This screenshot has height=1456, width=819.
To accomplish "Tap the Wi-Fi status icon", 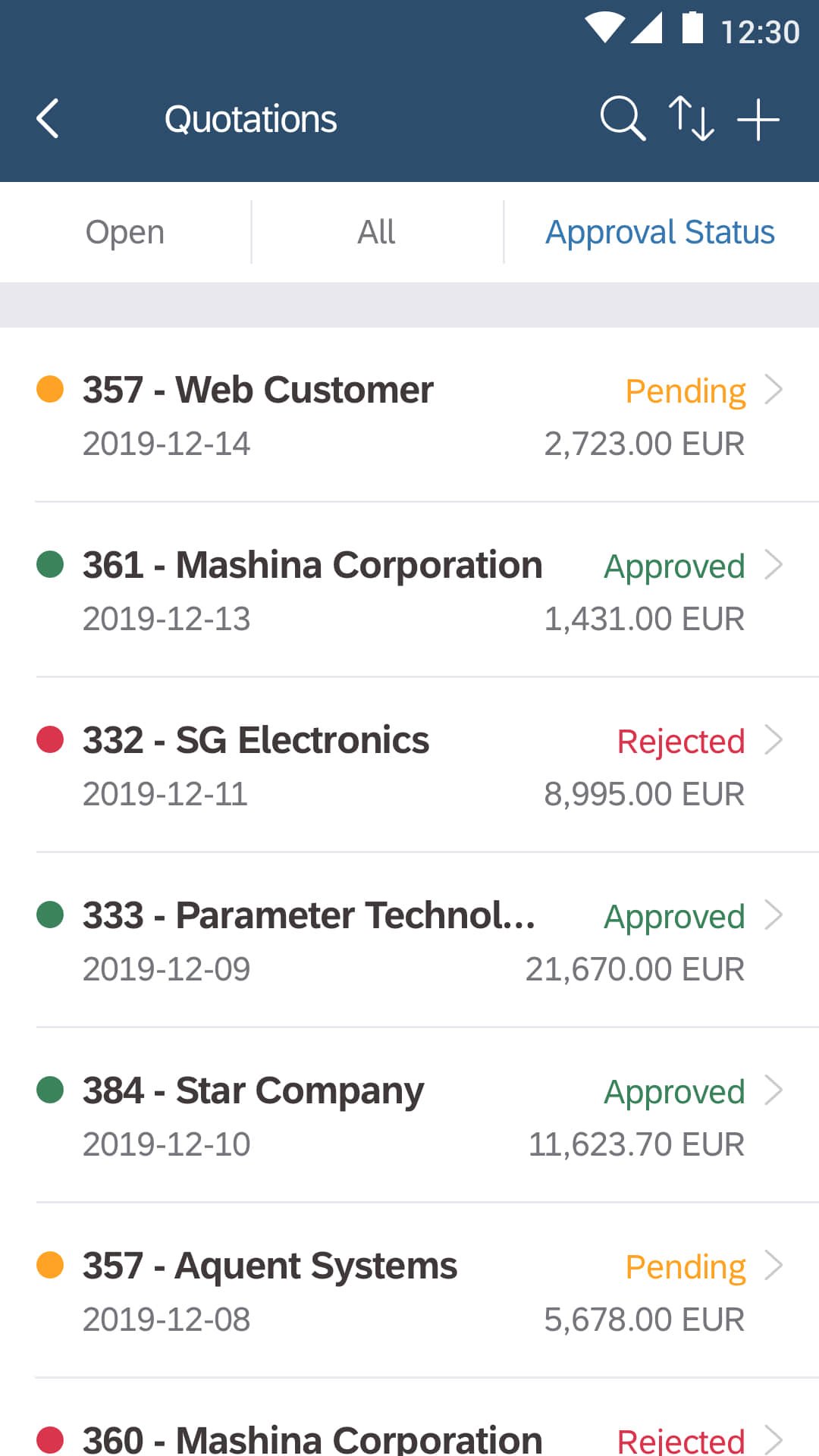I will [x=605, y=28].
